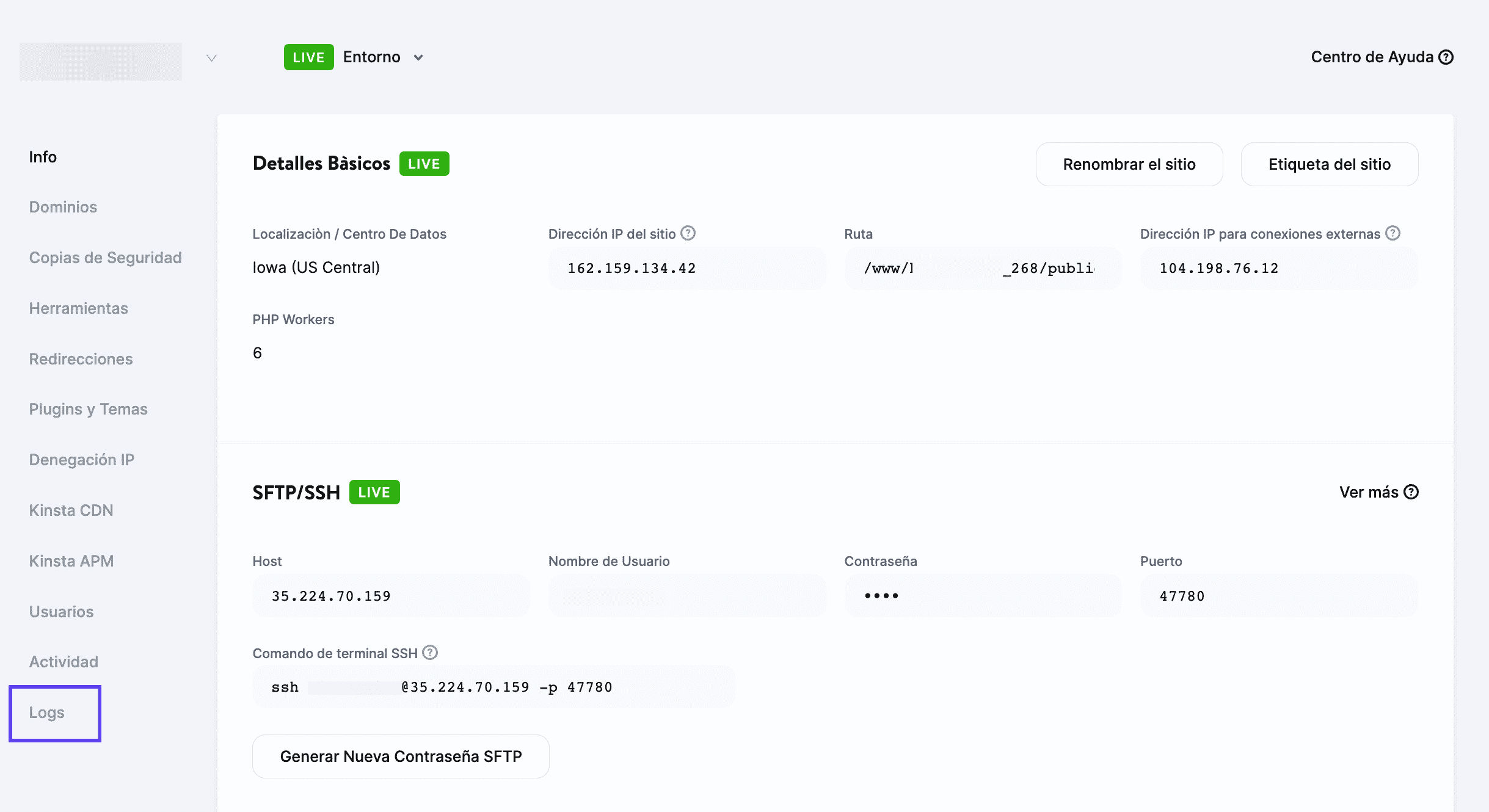Open the Dominios section
The height and width of the screenshot is (812, 1489).
click(x=63, y=206)
